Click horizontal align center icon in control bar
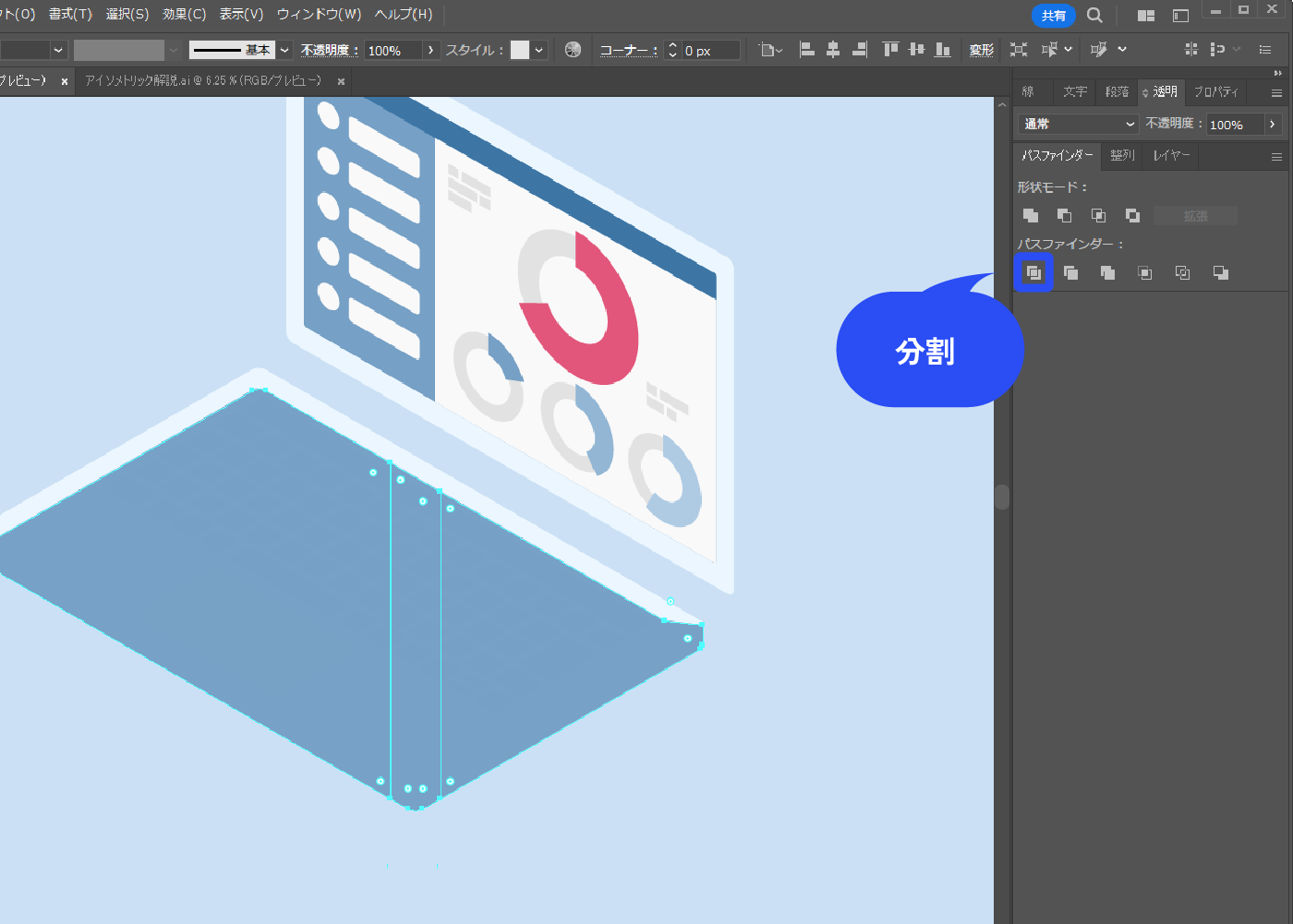Viewport: 1293px width, 924px height. 833,50
